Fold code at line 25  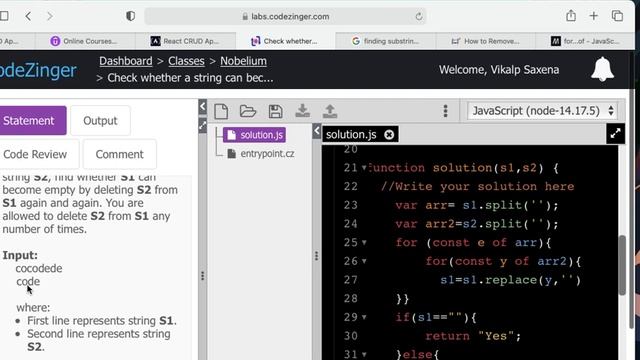click(364, 242)
